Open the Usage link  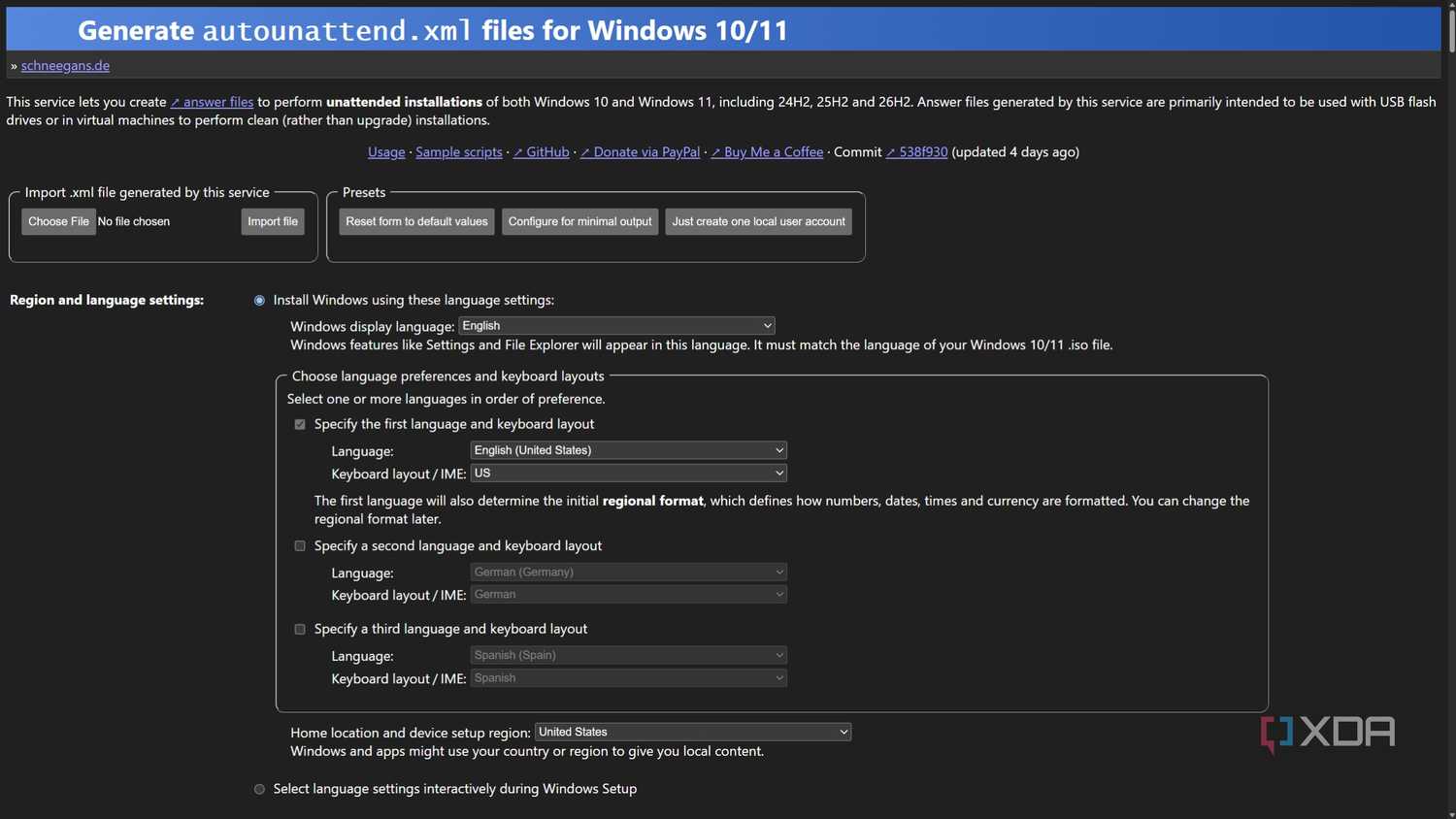[x=386, y=152]
